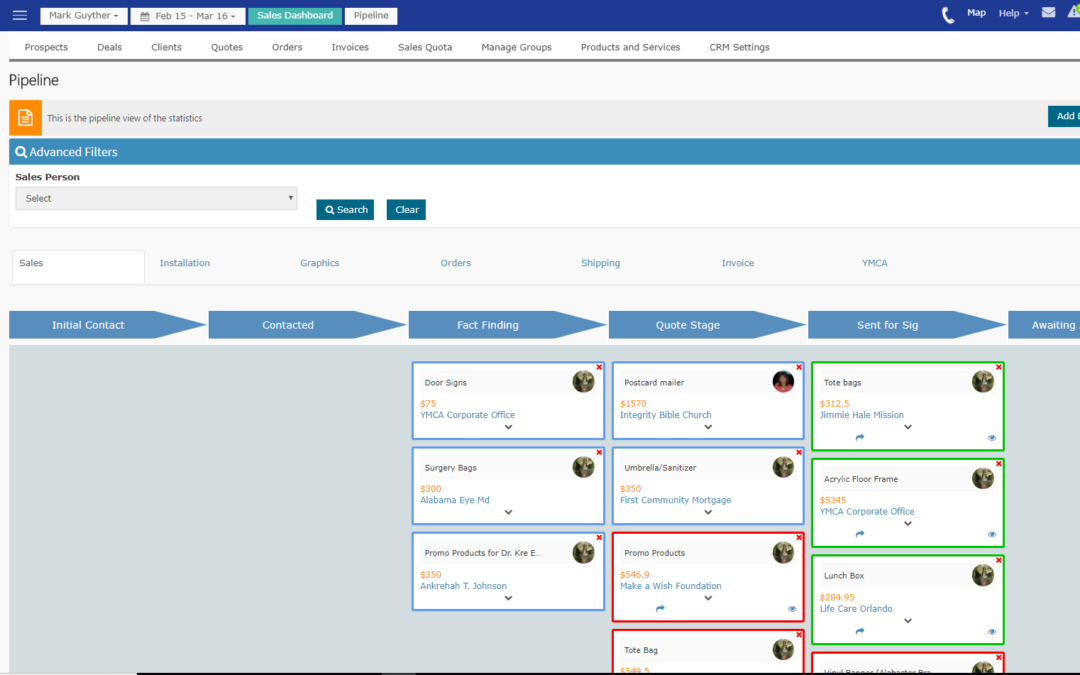The image size is (1080, 675).
Task: Open the mail envelope icon
Action: 1048,13
